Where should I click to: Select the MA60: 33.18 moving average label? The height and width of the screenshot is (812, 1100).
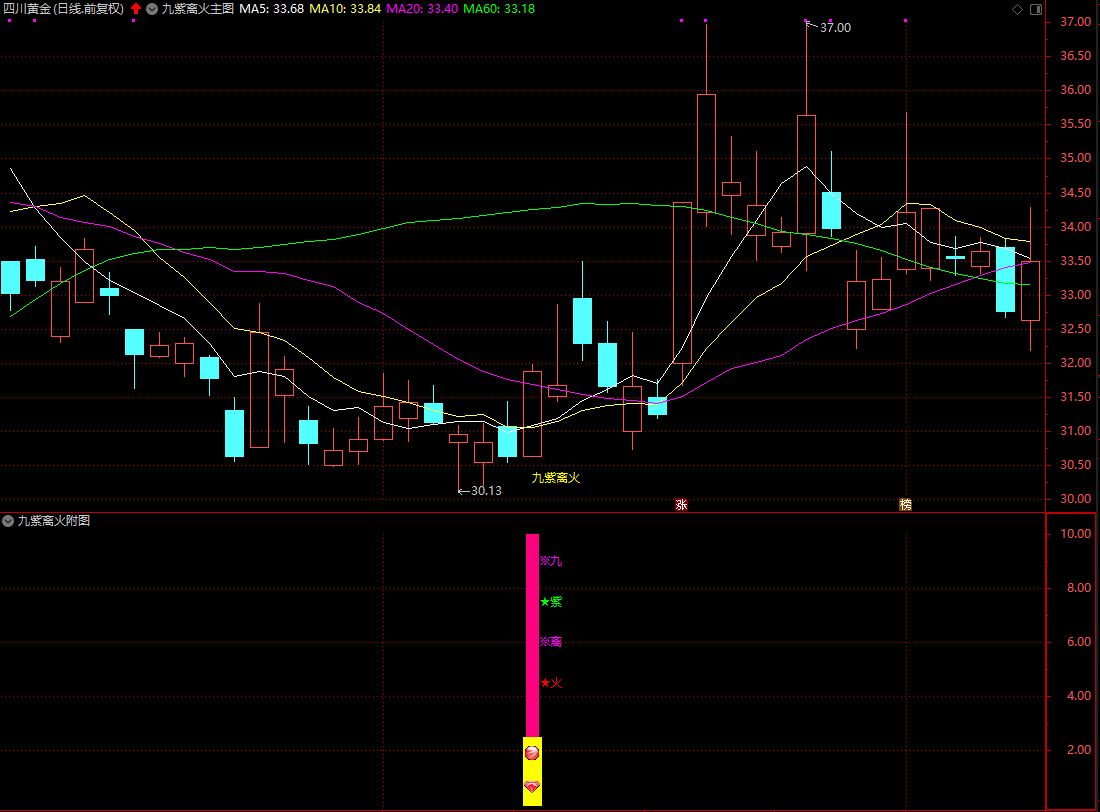[499, 9]
